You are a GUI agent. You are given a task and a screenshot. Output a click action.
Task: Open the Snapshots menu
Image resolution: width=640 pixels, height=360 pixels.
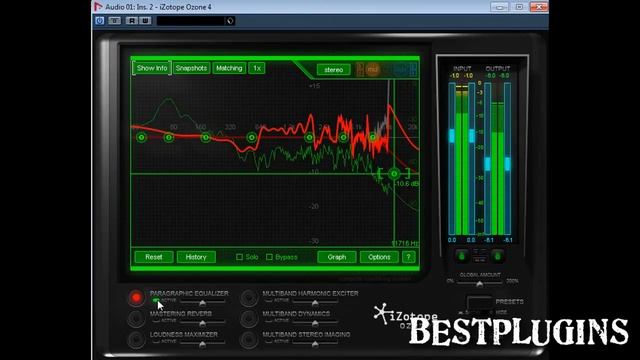pos(191,68)
